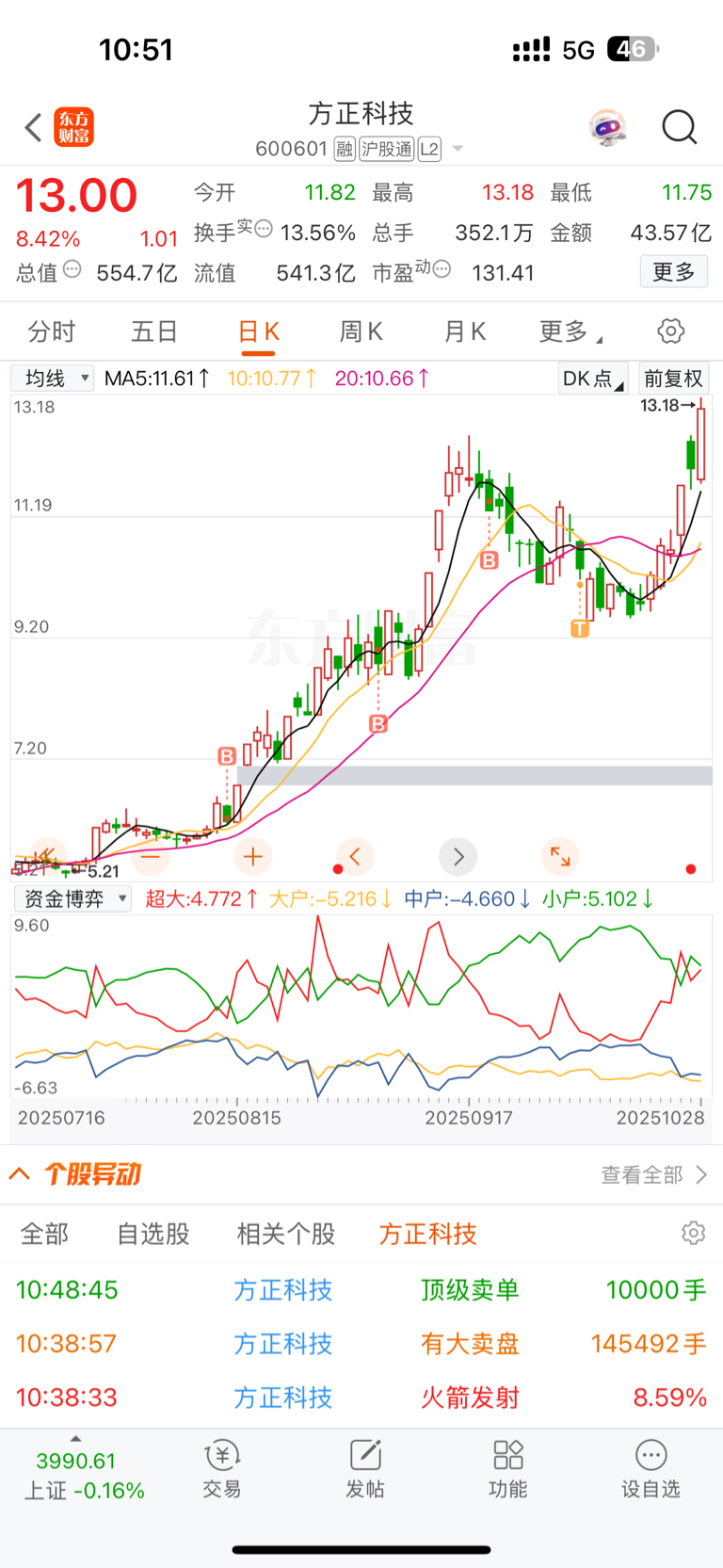Open the 资金博弈 indicator dropdown
Image resolution: width=723 pixels, height=1568 pixels.
(x=72, y=899)
